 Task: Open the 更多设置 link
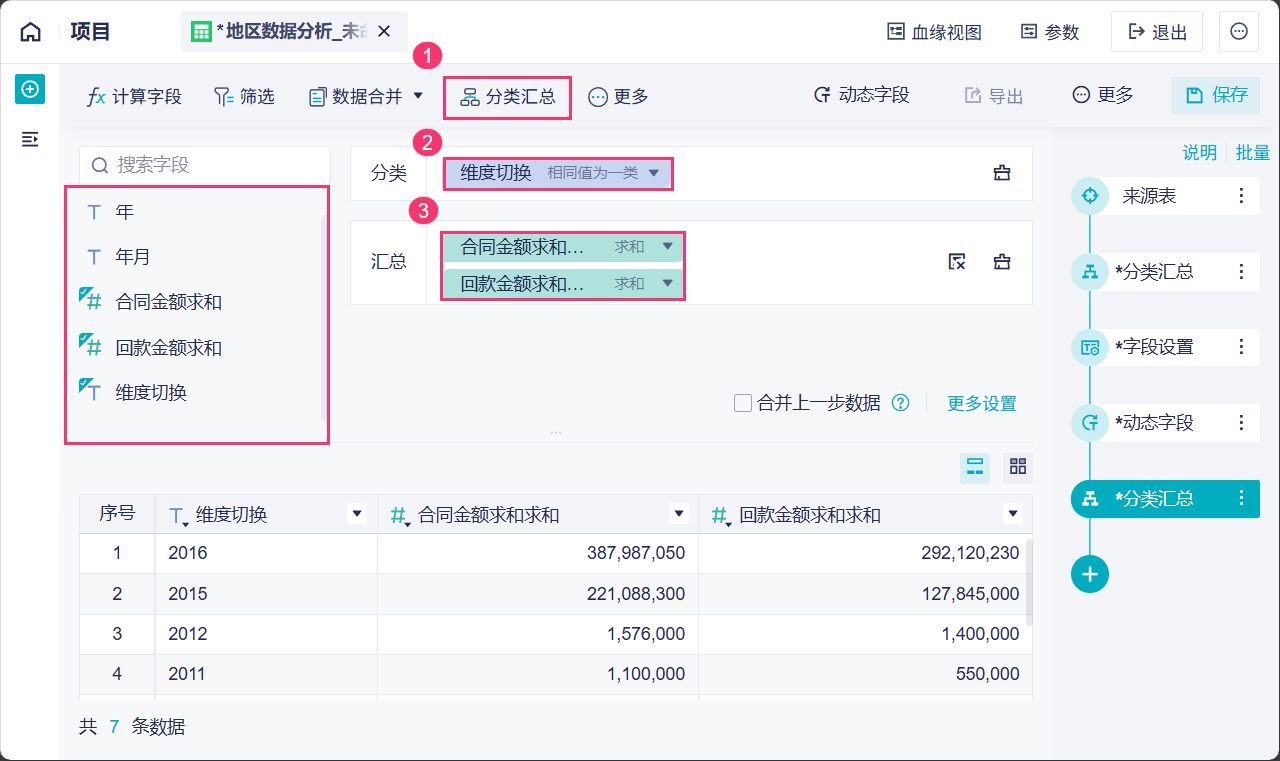(x=981, y=403)
